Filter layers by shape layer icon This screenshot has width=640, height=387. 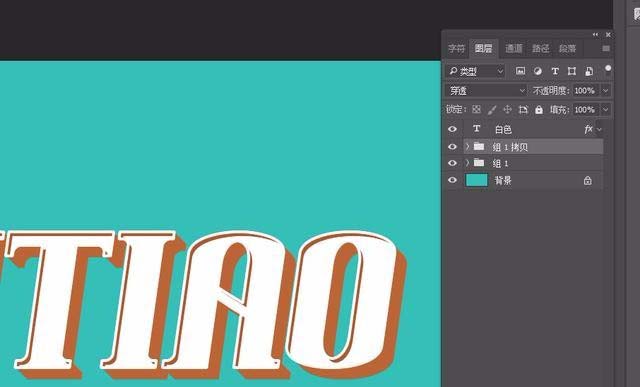(x=572, y=71)
